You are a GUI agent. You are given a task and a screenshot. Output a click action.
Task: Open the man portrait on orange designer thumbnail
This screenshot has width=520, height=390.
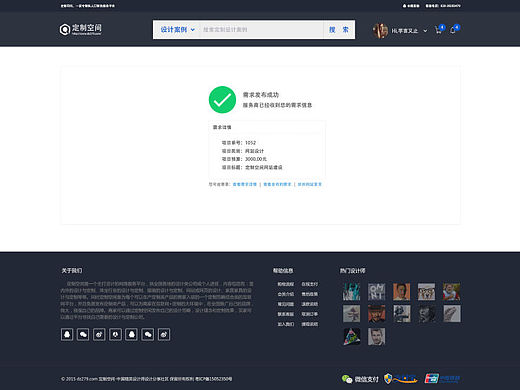click(402, 292)
